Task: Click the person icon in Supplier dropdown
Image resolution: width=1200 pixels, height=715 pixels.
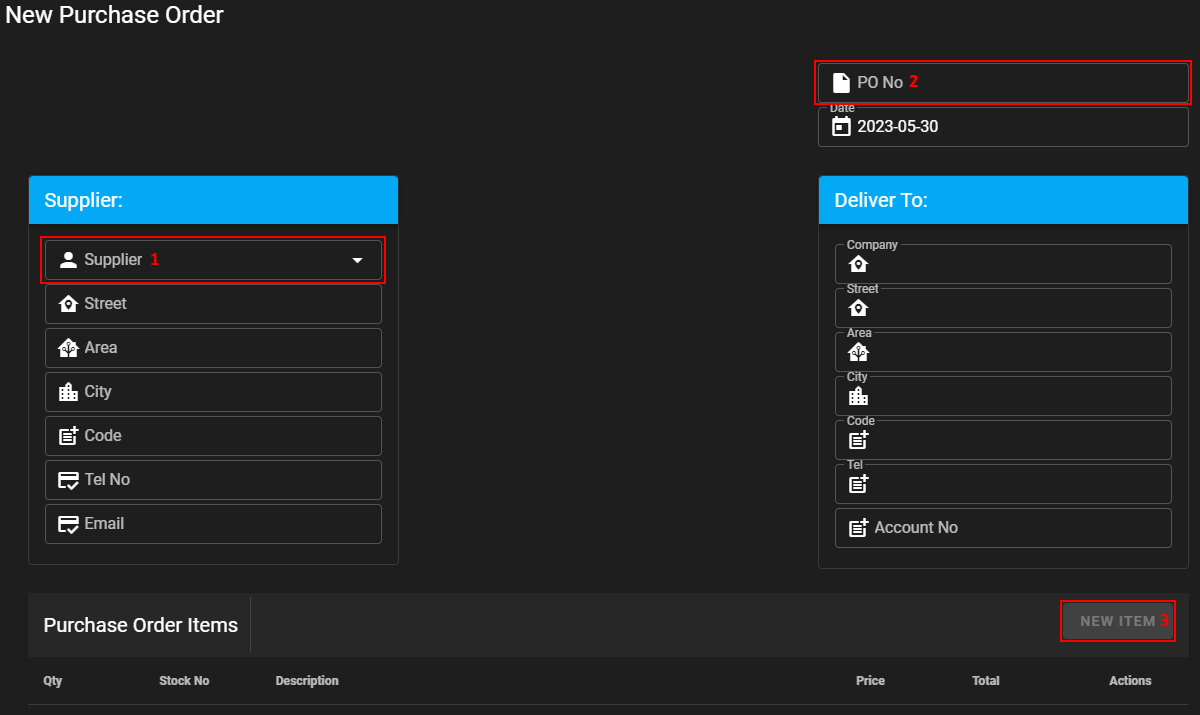Action: pos(68,260)
